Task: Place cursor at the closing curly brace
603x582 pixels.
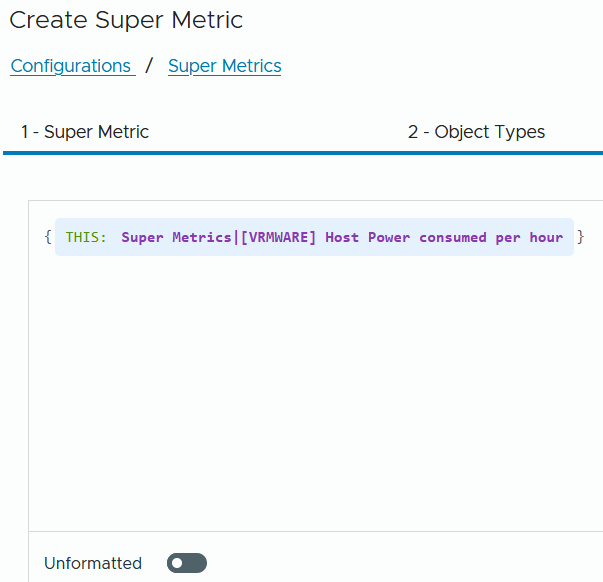Action: [581, 237]
